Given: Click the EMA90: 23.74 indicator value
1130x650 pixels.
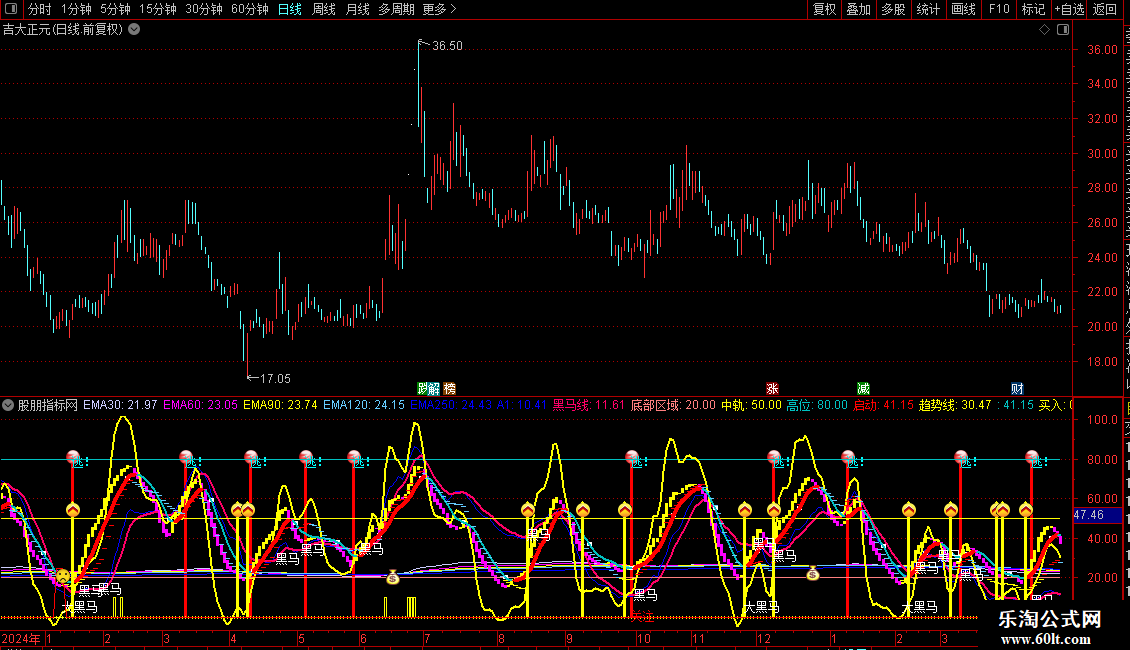Looking at the screenshot, I should coord(280,405).
